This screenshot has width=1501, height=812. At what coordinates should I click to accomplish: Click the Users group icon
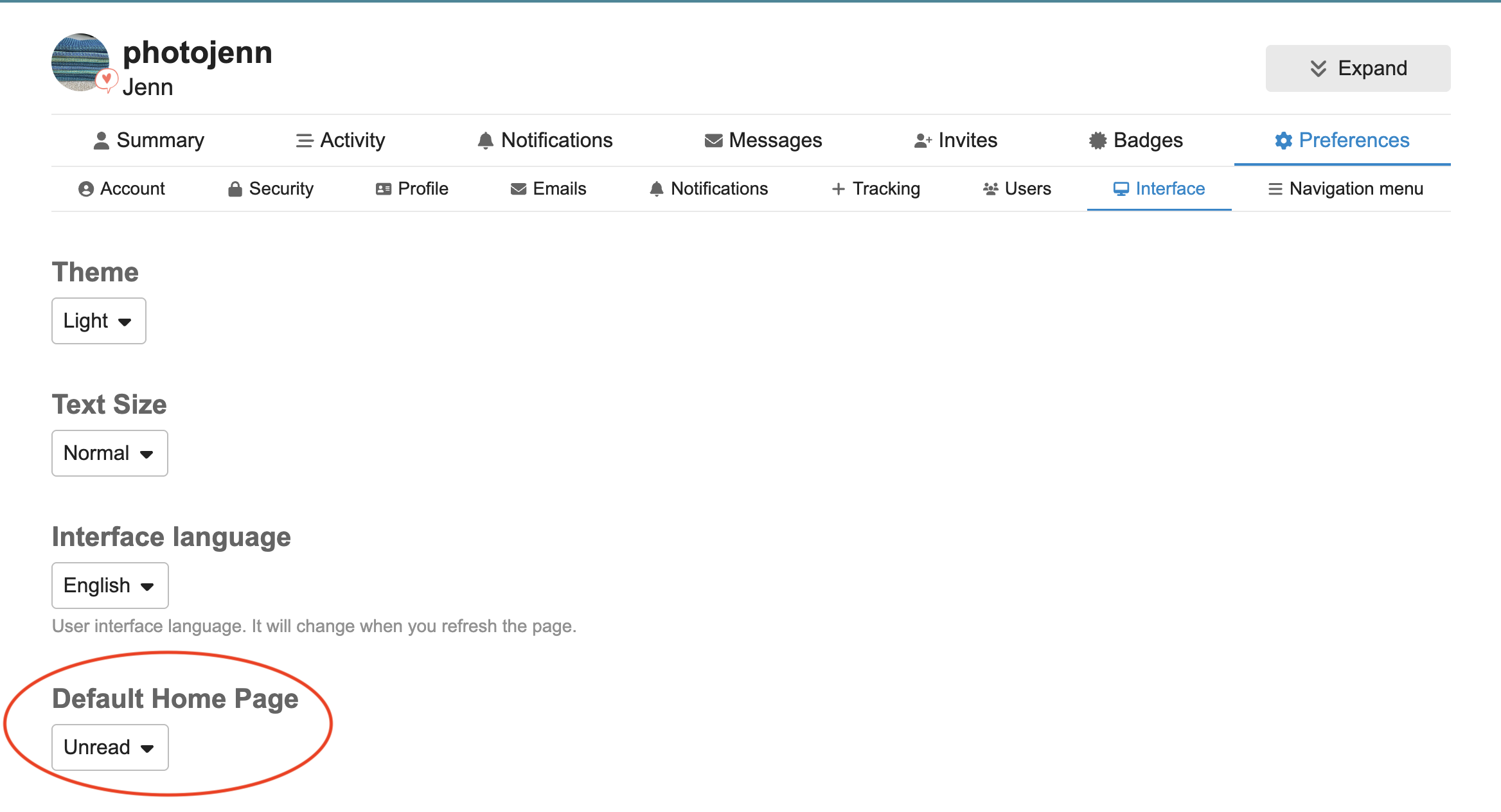990,189
